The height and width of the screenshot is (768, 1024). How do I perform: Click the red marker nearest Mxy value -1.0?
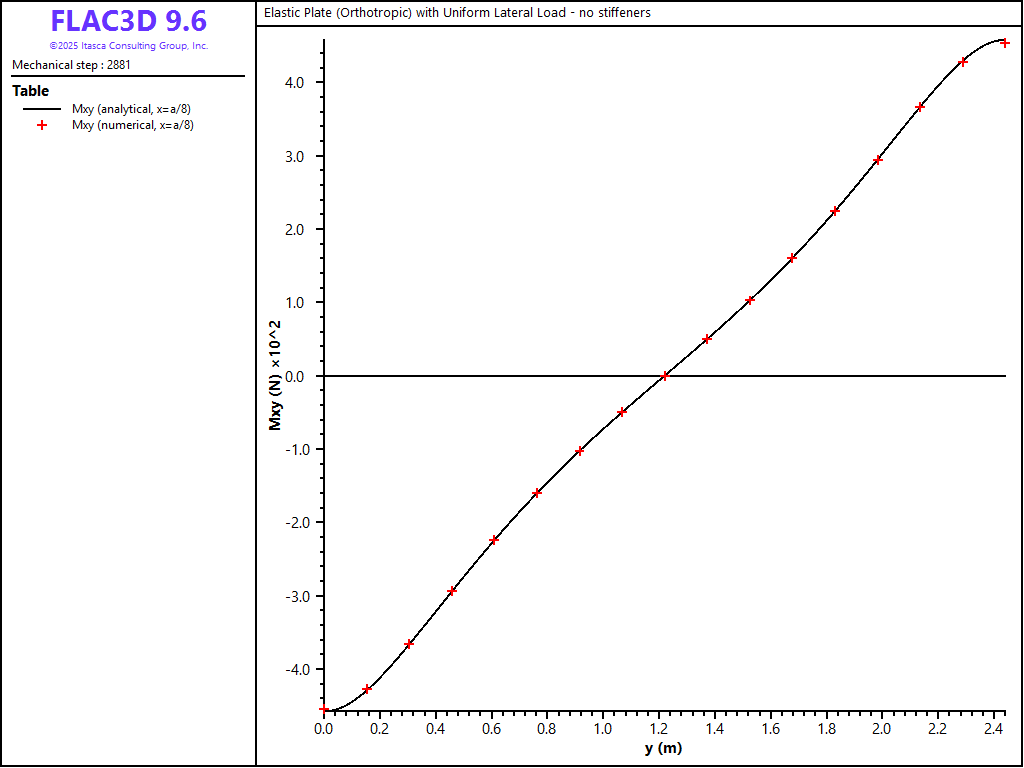click(x=580, y=451)
